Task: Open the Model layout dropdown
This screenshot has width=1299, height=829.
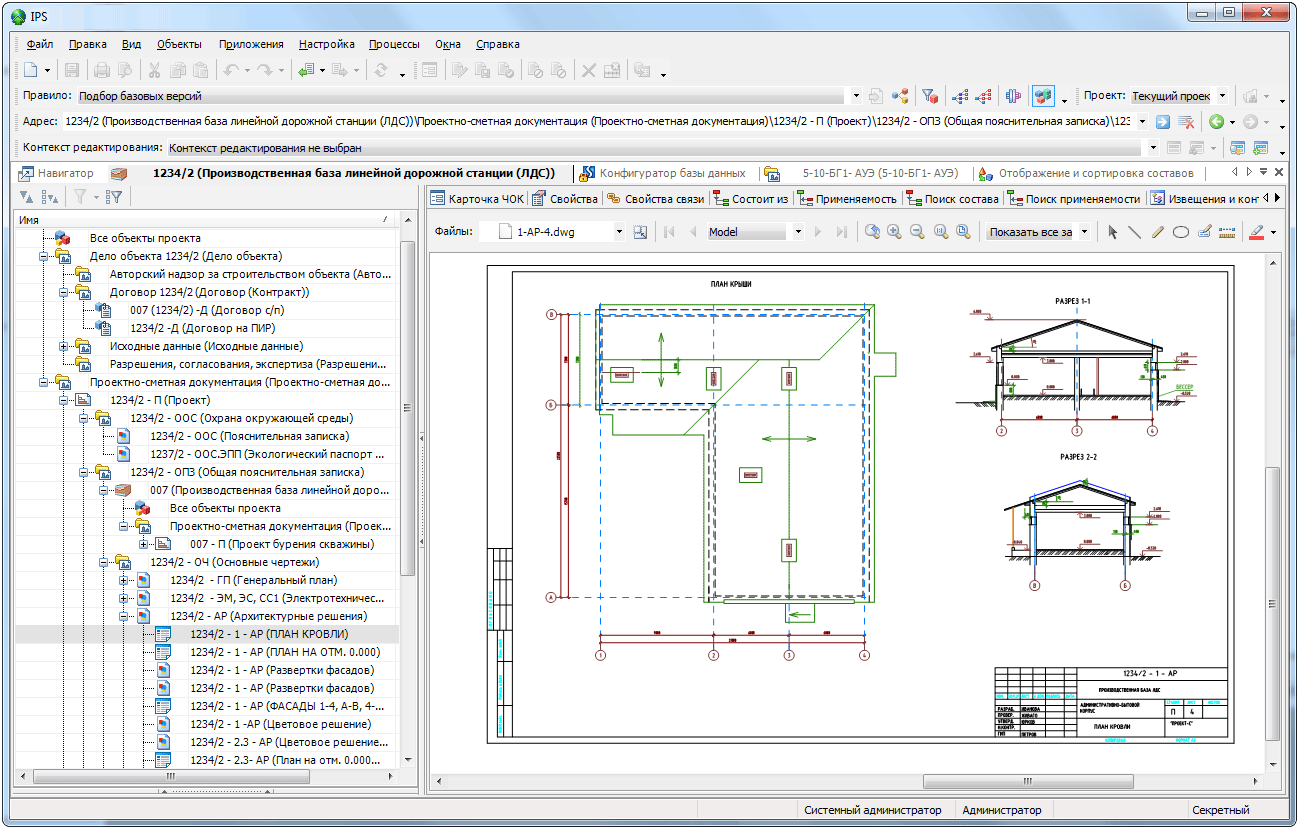Action: click(797, 232)
